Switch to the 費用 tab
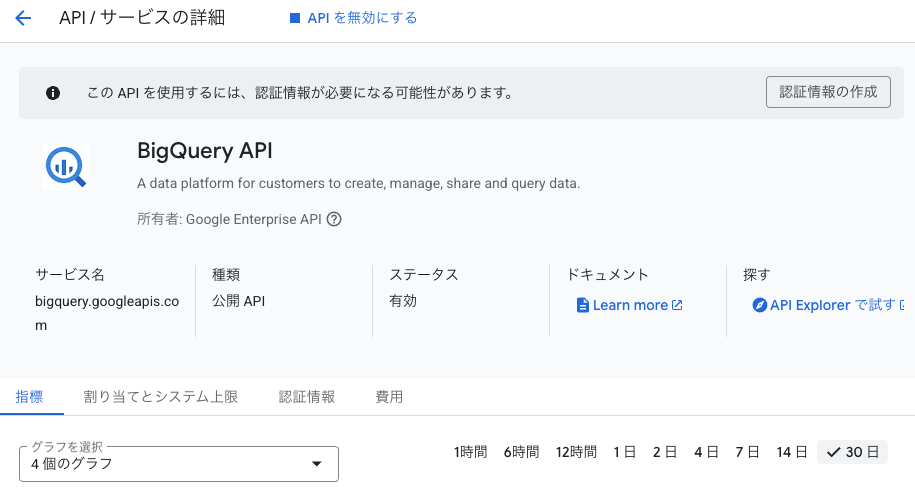Viewport: 915px width, 495px height. [x=389, y=397]
